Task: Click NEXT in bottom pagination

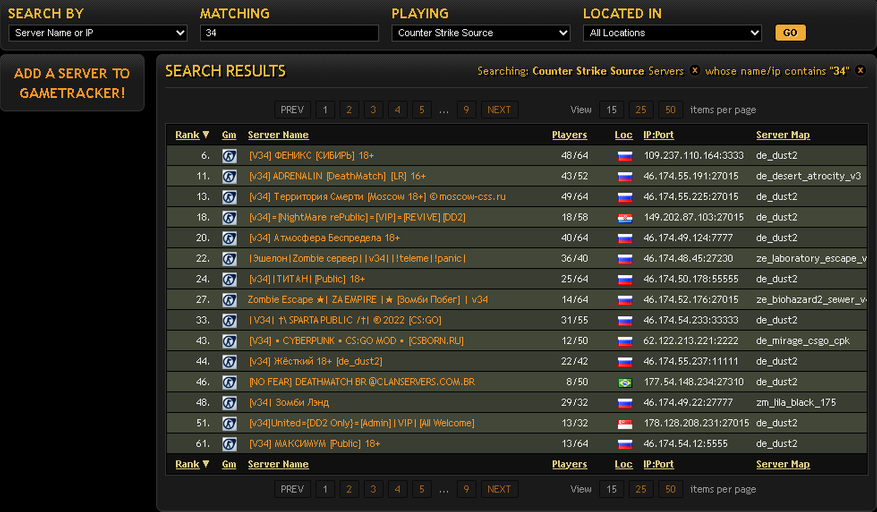Action: [x=499, y=489]
